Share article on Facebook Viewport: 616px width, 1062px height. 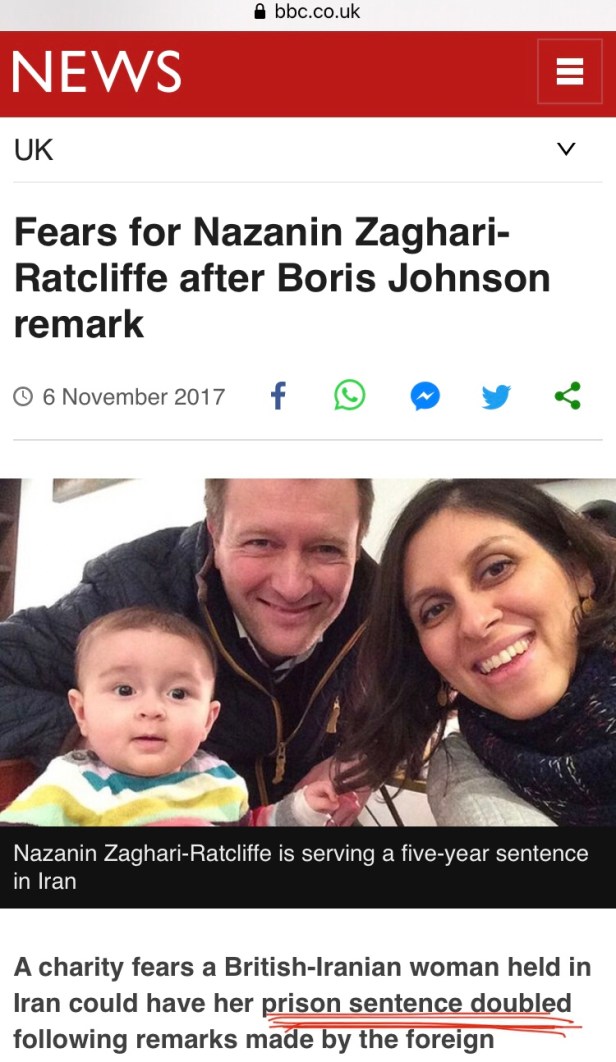(x=278, y=396)
